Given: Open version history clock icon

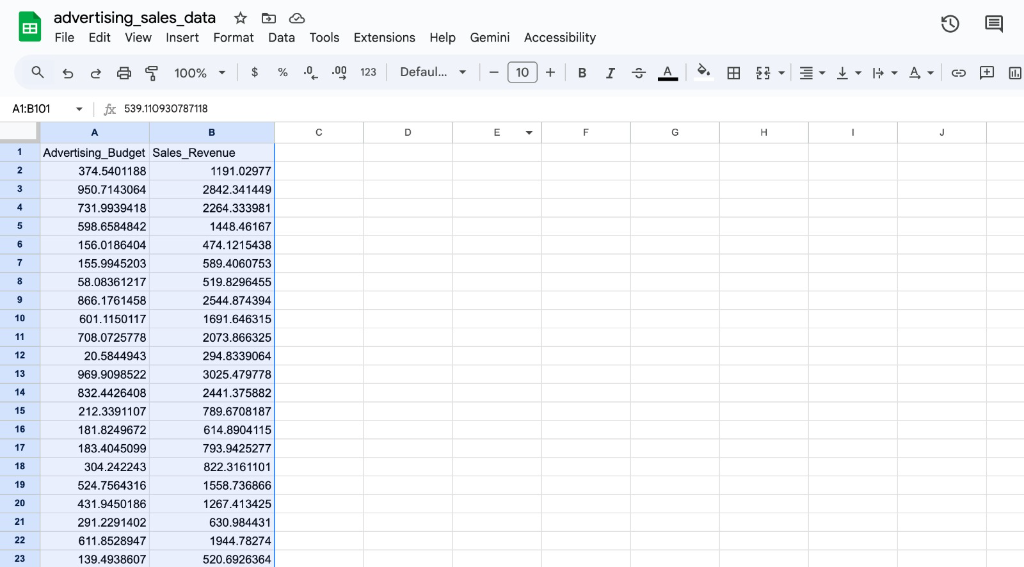Looking at the screenshot, I should pos(950,24).
